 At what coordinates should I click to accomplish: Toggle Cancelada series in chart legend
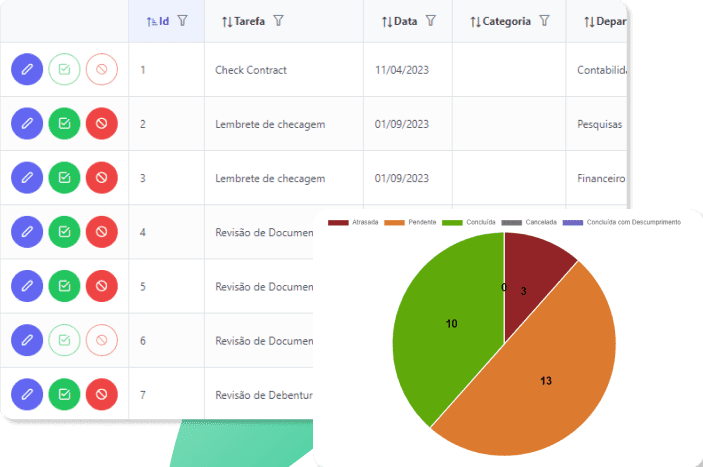(529, 222)
